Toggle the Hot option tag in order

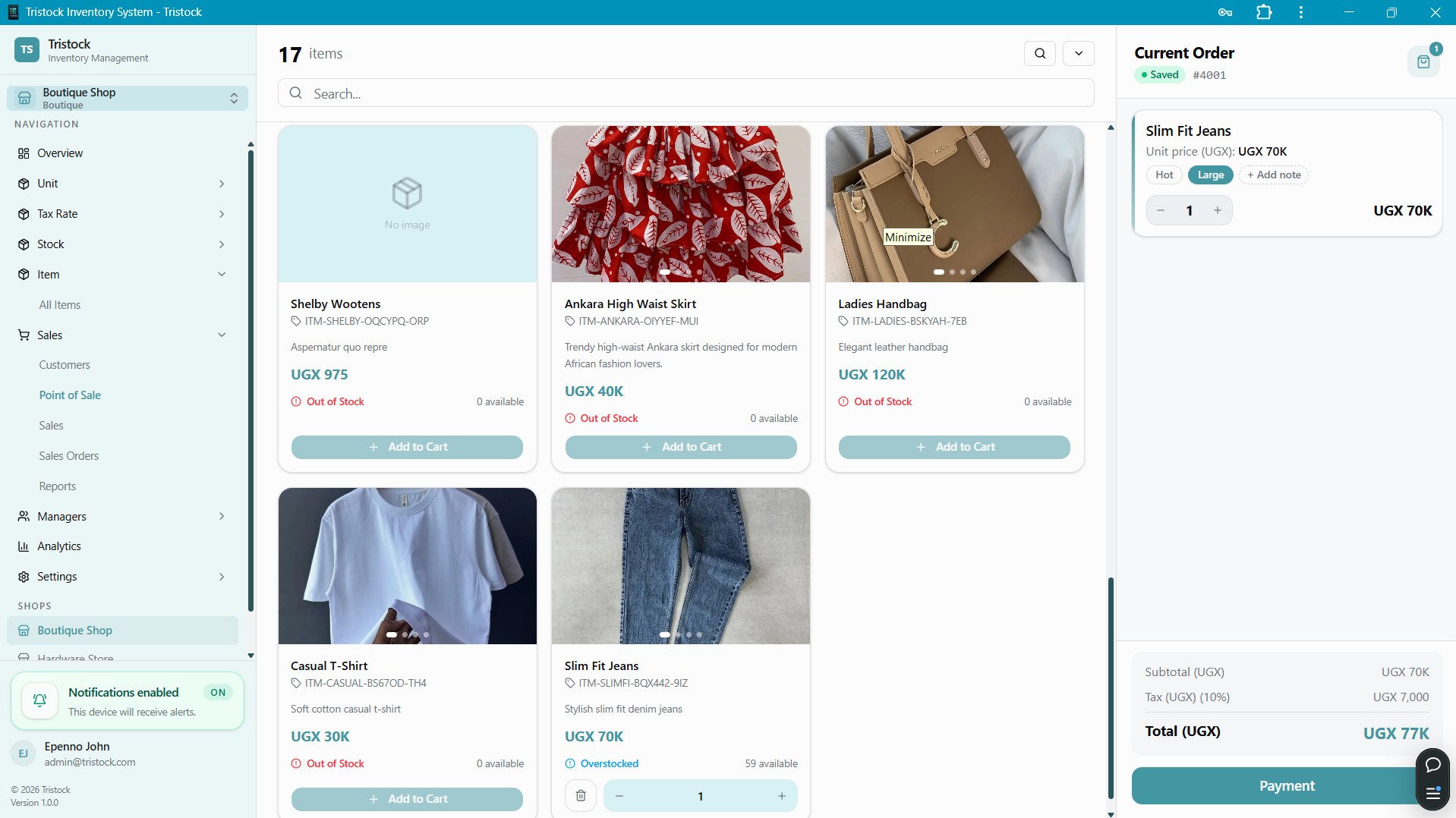pyautogui.click(x=1164, y=175)
